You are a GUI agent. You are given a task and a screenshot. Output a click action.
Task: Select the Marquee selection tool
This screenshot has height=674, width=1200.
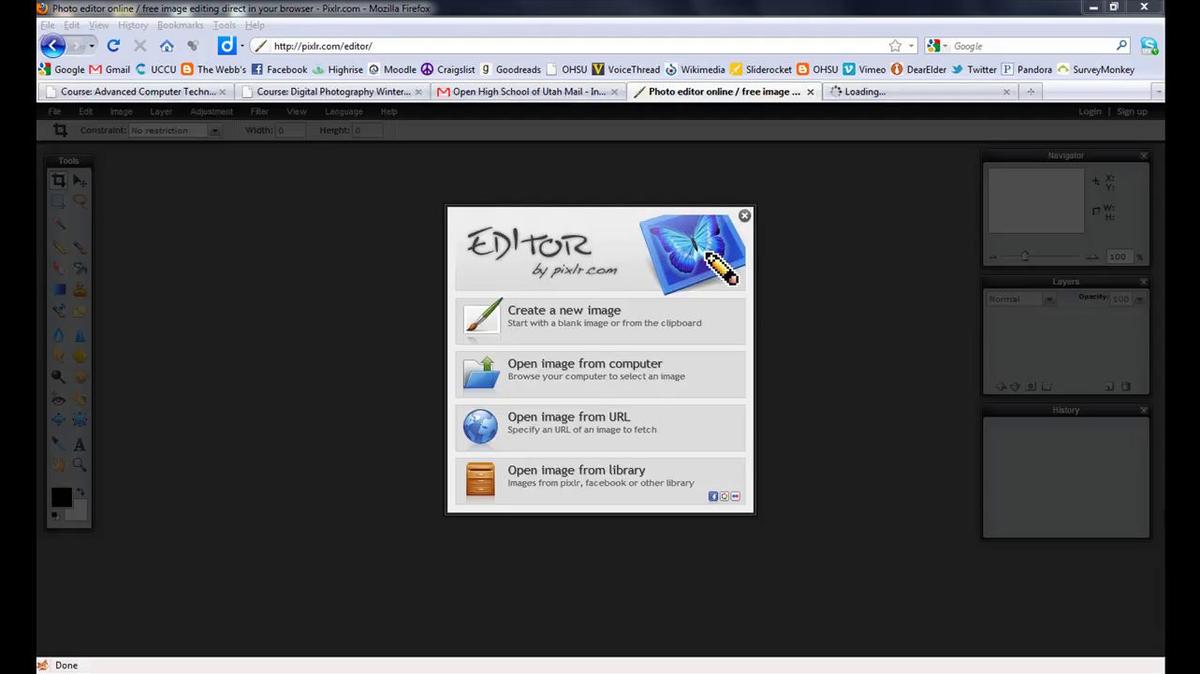click(59, 201)
